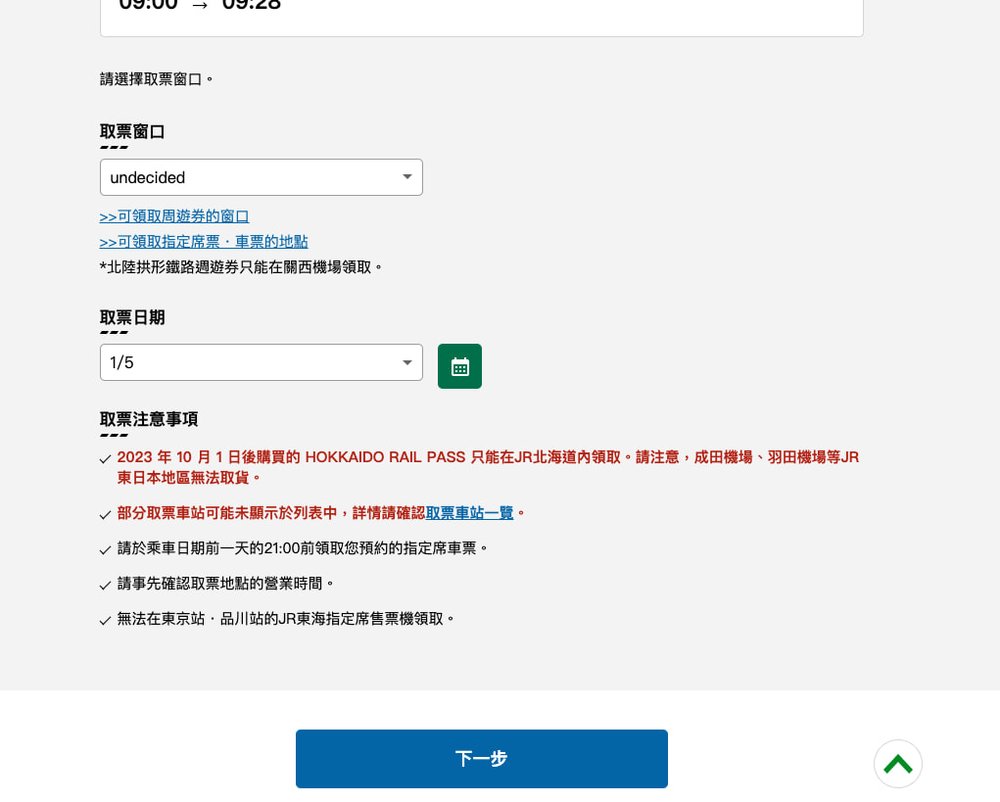Click the 北陸拱形鐵路週遊券 note text
1000x802 pixels.
[x=241, y=267]
